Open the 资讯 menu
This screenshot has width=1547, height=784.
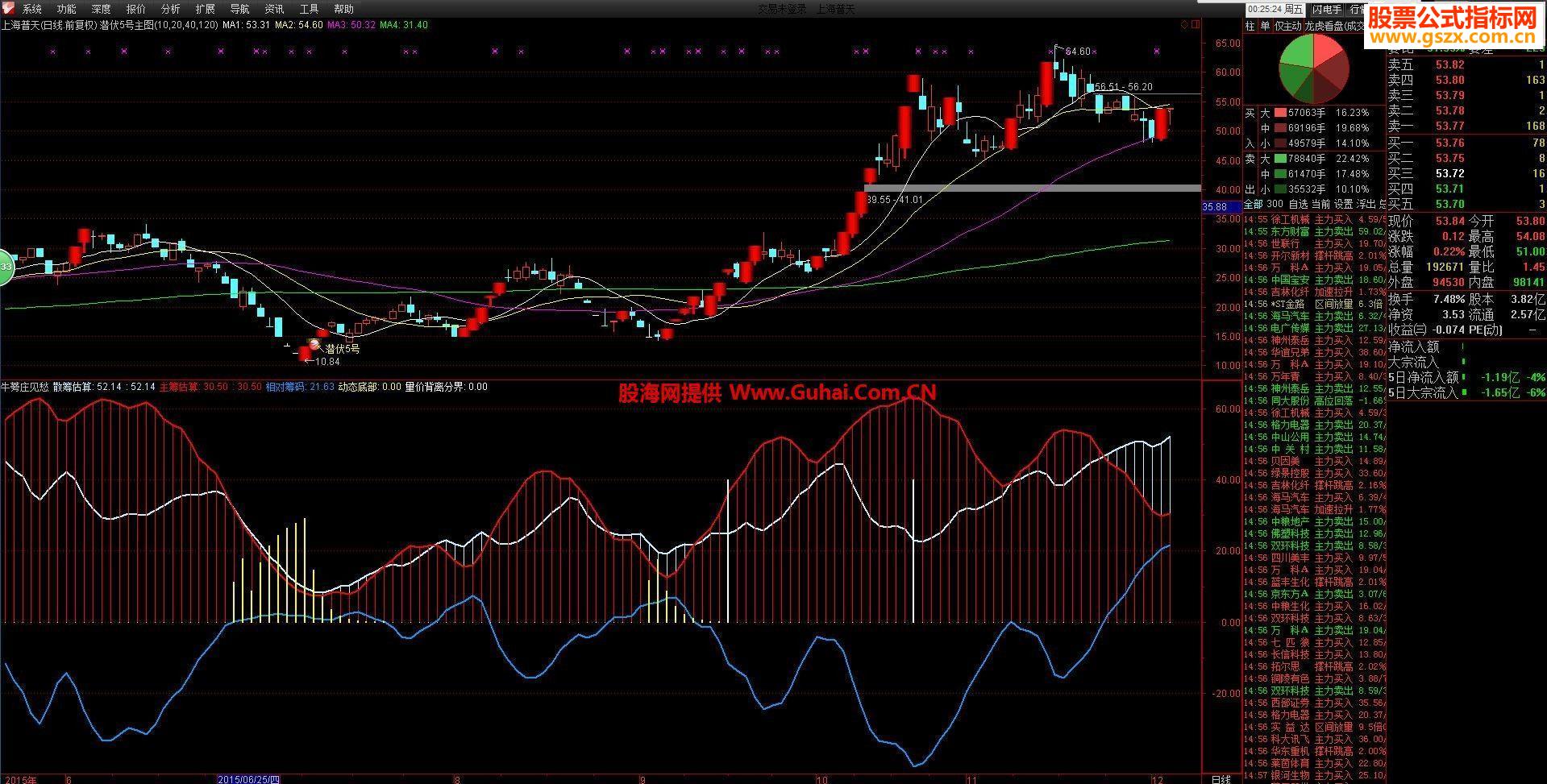click(274, 9)
